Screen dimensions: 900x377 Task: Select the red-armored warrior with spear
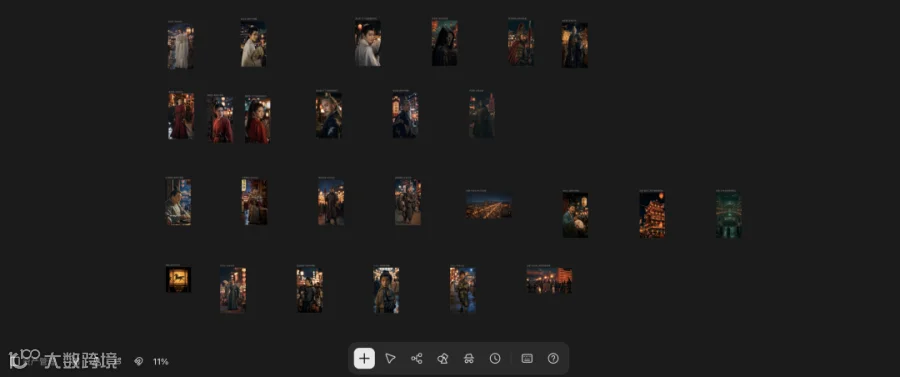coord(521,42)
